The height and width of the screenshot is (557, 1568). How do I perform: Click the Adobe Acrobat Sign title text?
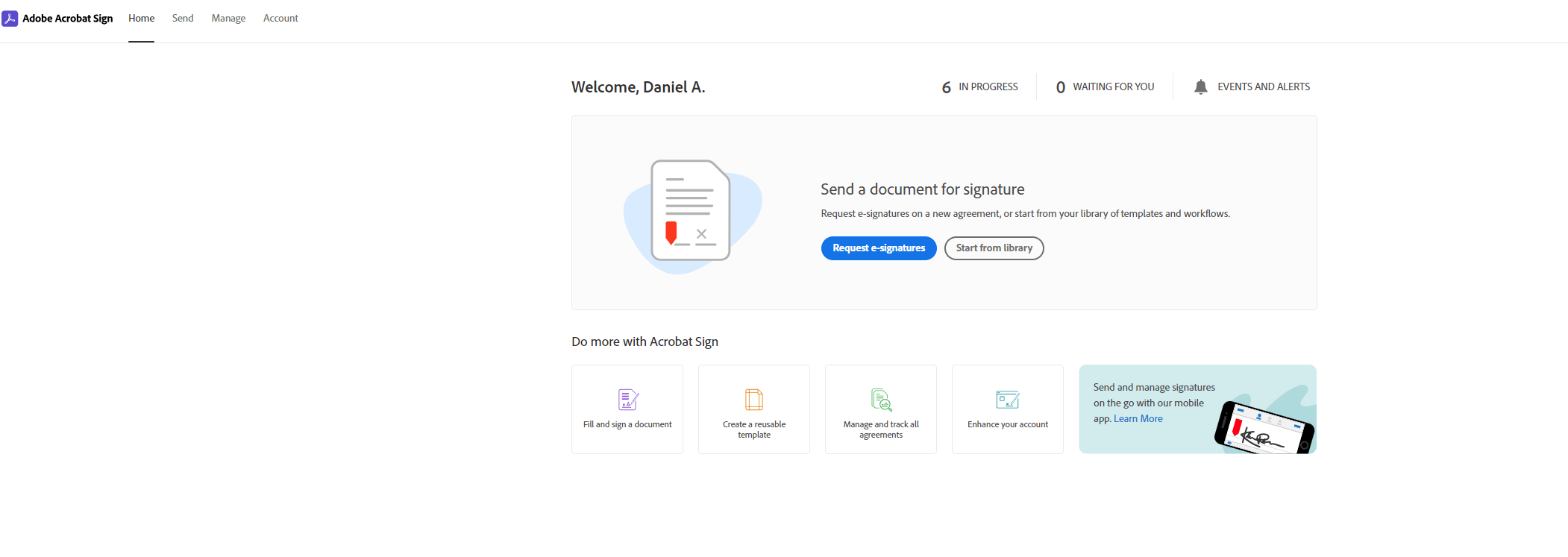coord(68,19)
